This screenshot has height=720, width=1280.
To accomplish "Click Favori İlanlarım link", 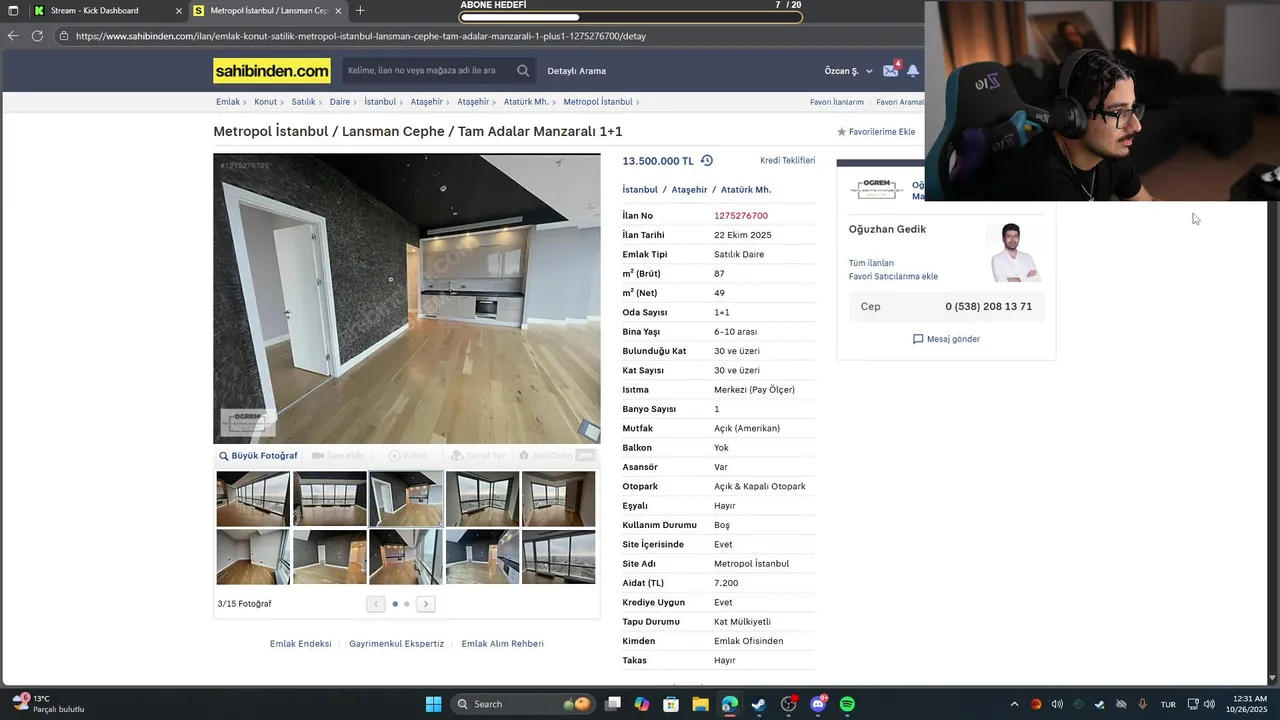I will coord(837,102).
